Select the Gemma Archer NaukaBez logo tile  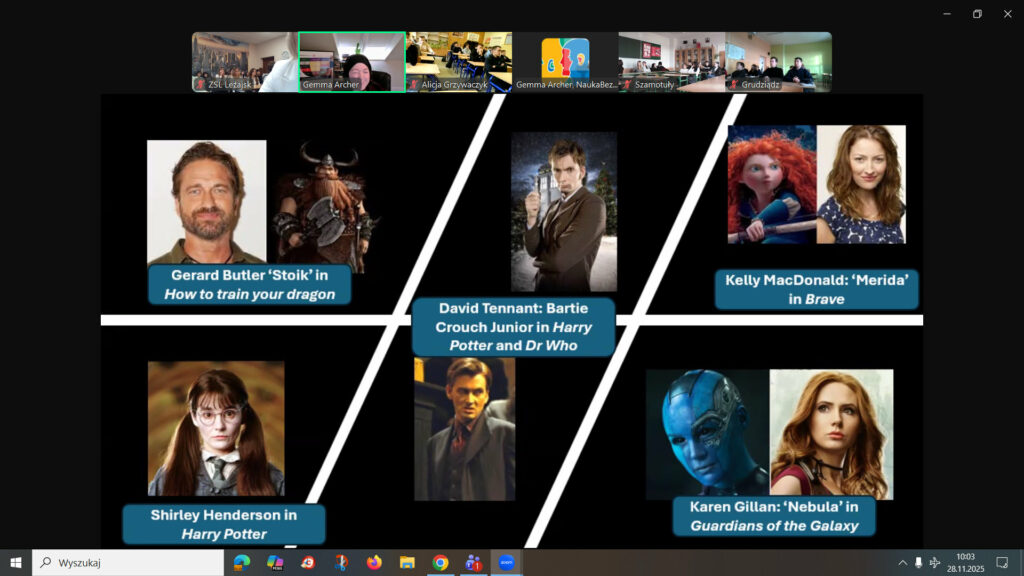pos(565,62)
